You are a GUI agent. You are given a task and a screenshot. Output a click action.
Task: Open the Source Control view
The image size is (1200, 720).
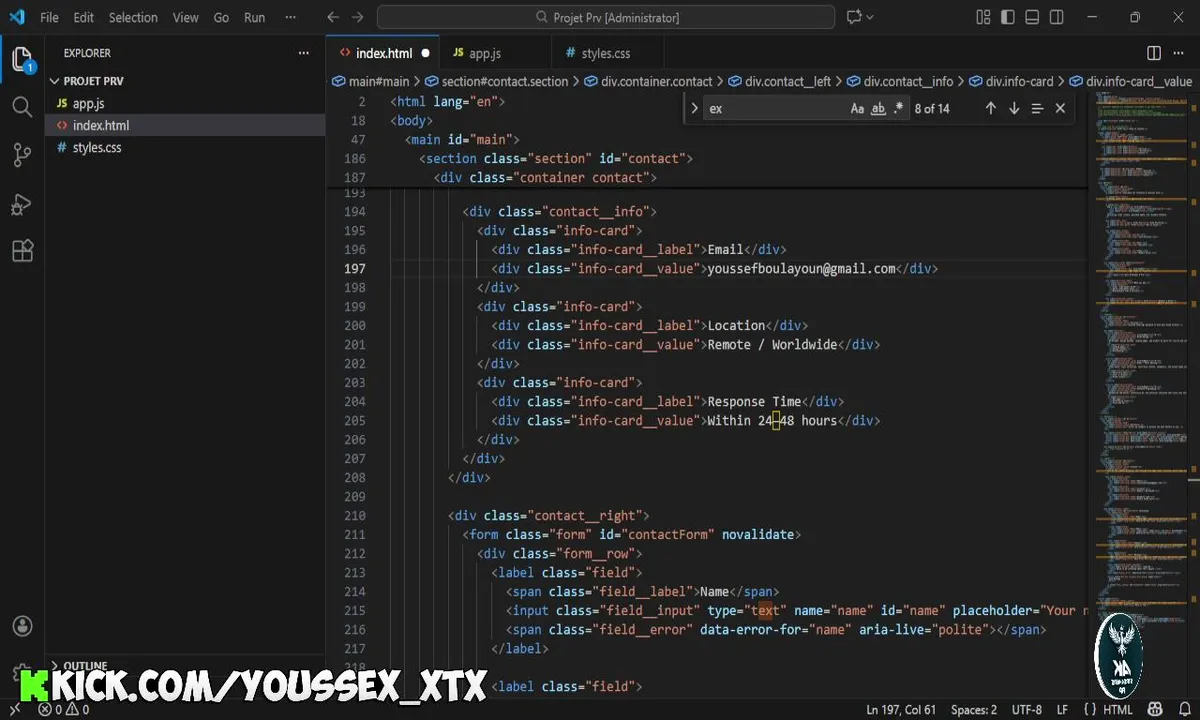coord(22,155)
